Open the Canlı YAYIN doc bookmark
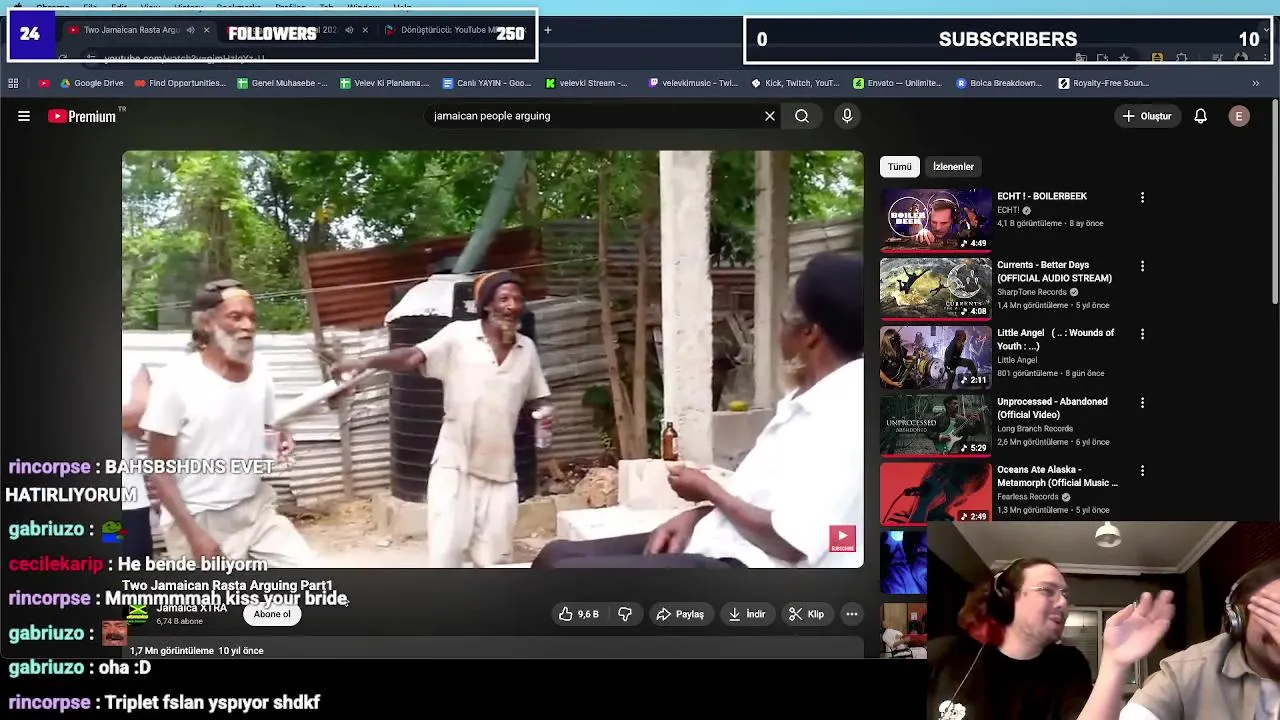Viewport: 1280px width, 720px height. click(487, 83)
